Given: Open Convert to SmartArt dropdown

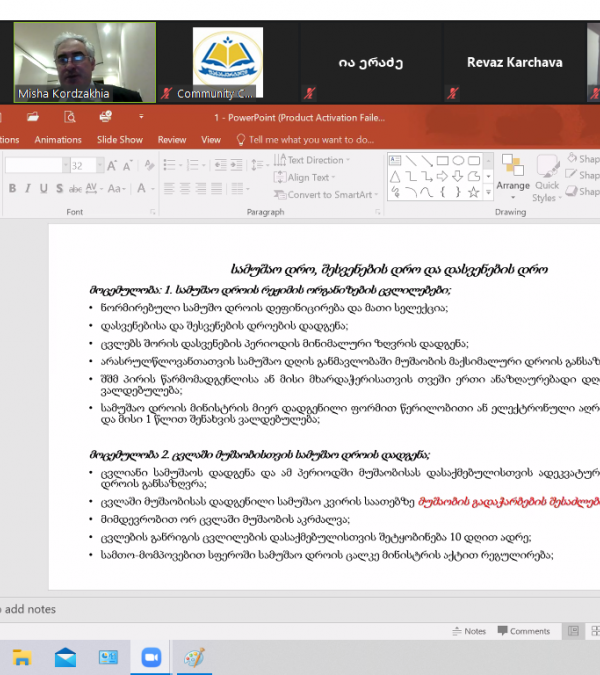Looking at the screenshot, I should [326, 195].
